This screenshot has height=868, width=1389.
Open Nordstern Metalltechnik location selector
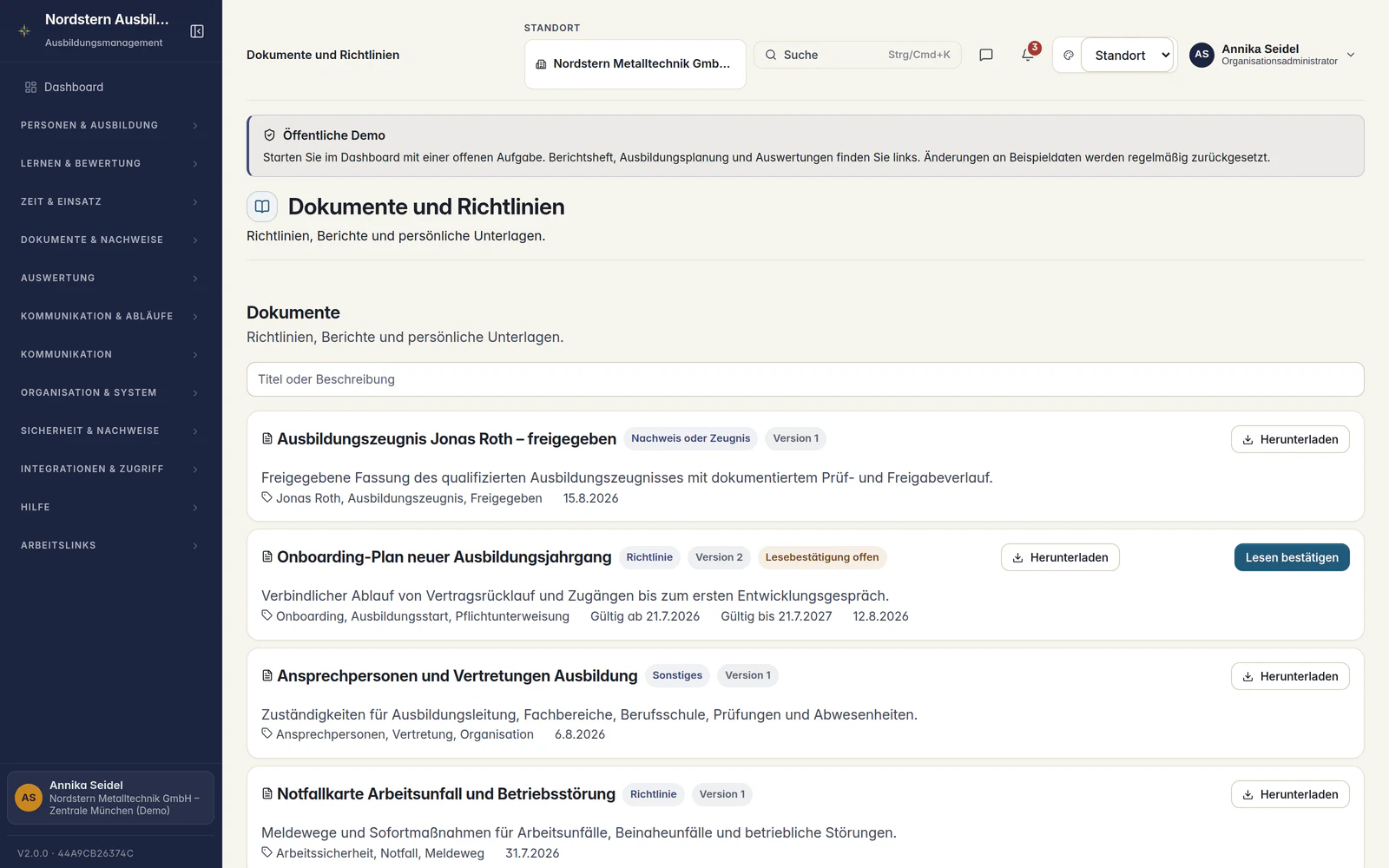(635, 64)
